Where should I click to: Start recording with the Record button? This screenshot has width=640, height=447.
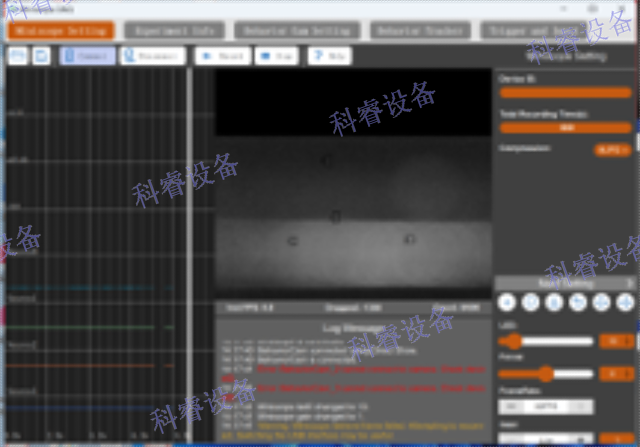point(221,56)
